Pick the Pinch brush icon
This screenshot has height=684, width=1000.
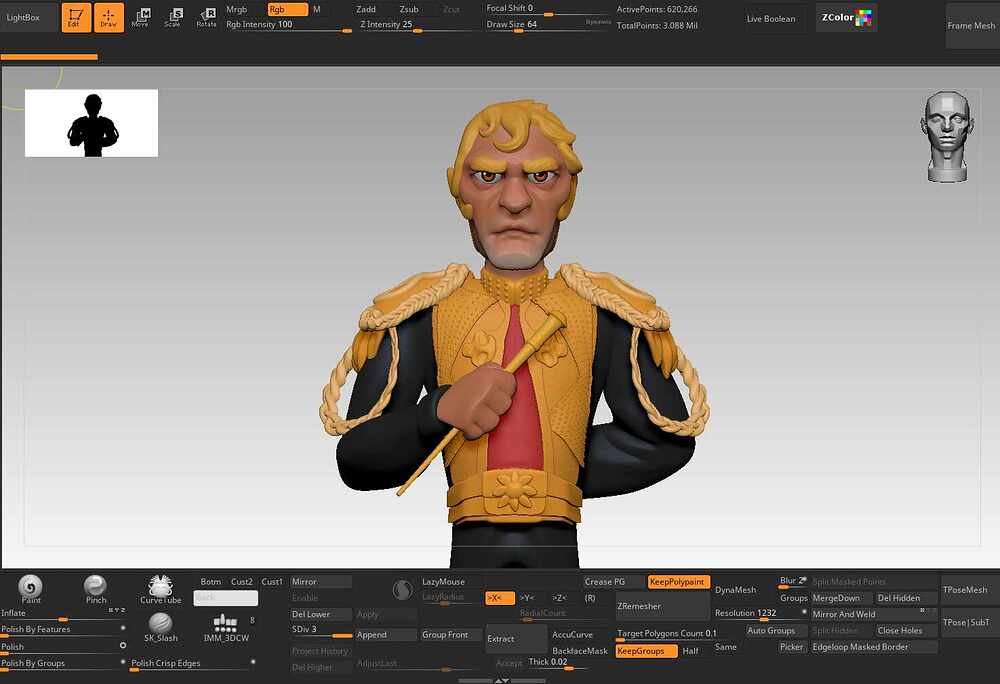pos(95,590)
